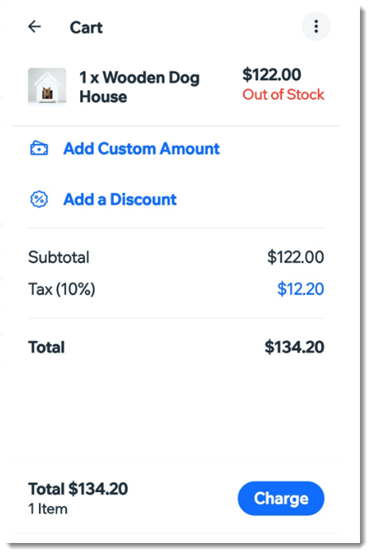The image size is (372, 555).
Task: Select the 1 x Wooden Dog House item
Action: 139,87
